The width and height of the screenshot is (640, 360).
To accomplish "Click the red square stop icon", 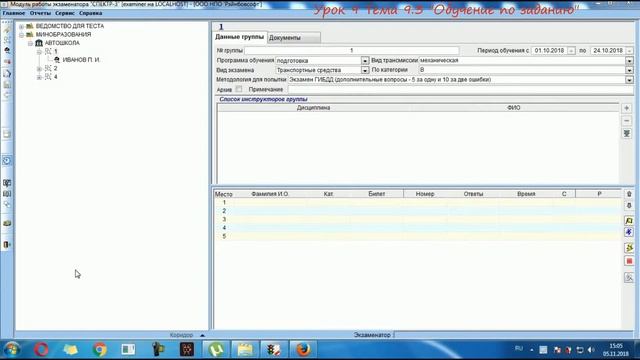I will (629, 261).
